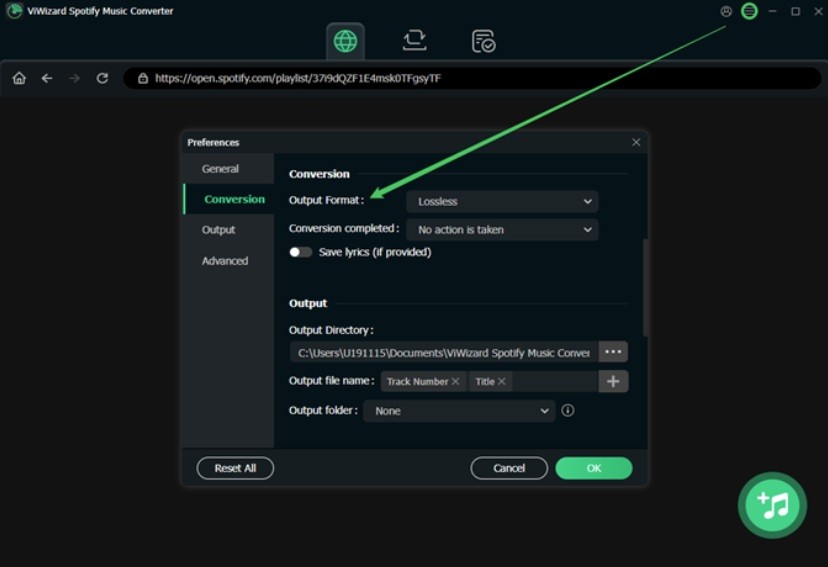828x567 pixels.
Task: Maximize the ViWizard window
Action: point(795,11)
